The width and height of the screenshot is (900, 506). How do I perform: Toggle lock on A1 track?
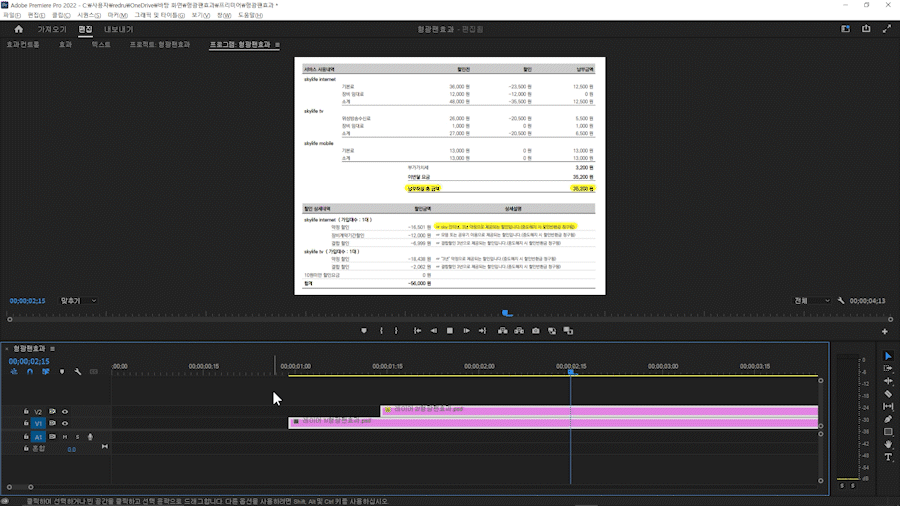tap(26, 437)
